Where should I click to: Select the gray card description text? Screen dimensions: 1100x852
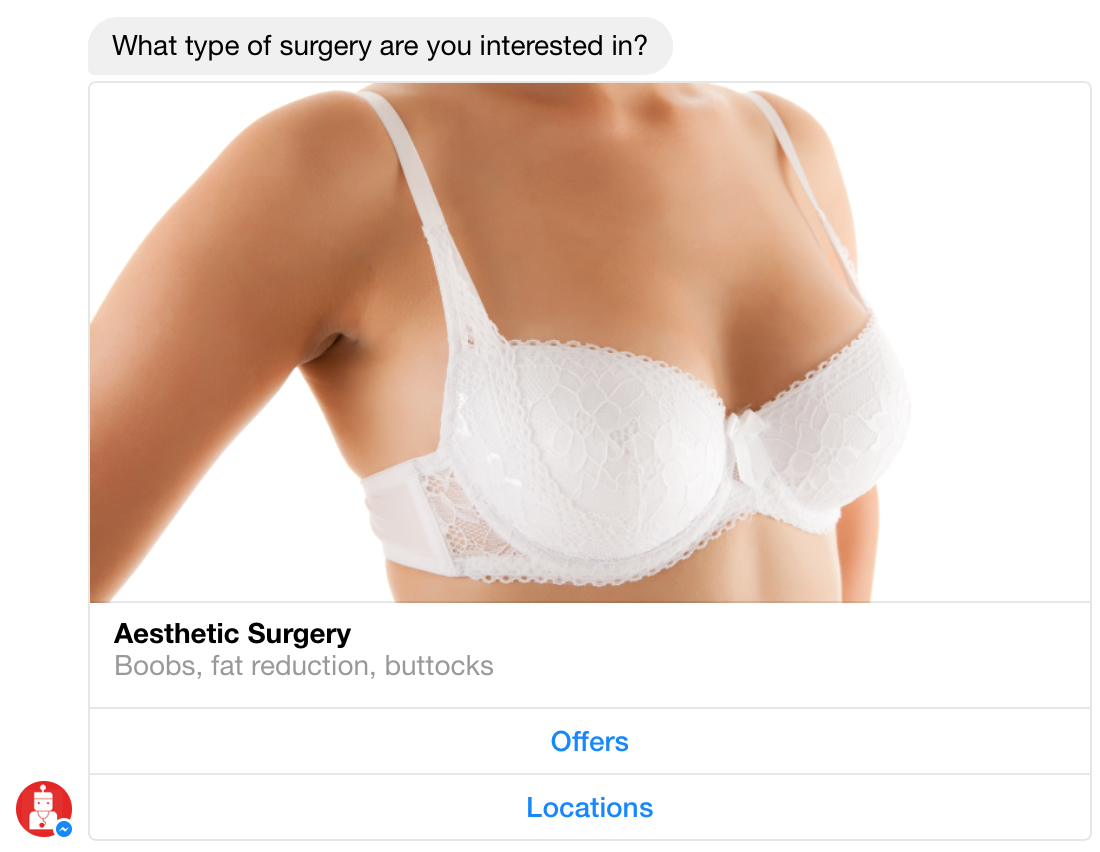tap(304, 665)
